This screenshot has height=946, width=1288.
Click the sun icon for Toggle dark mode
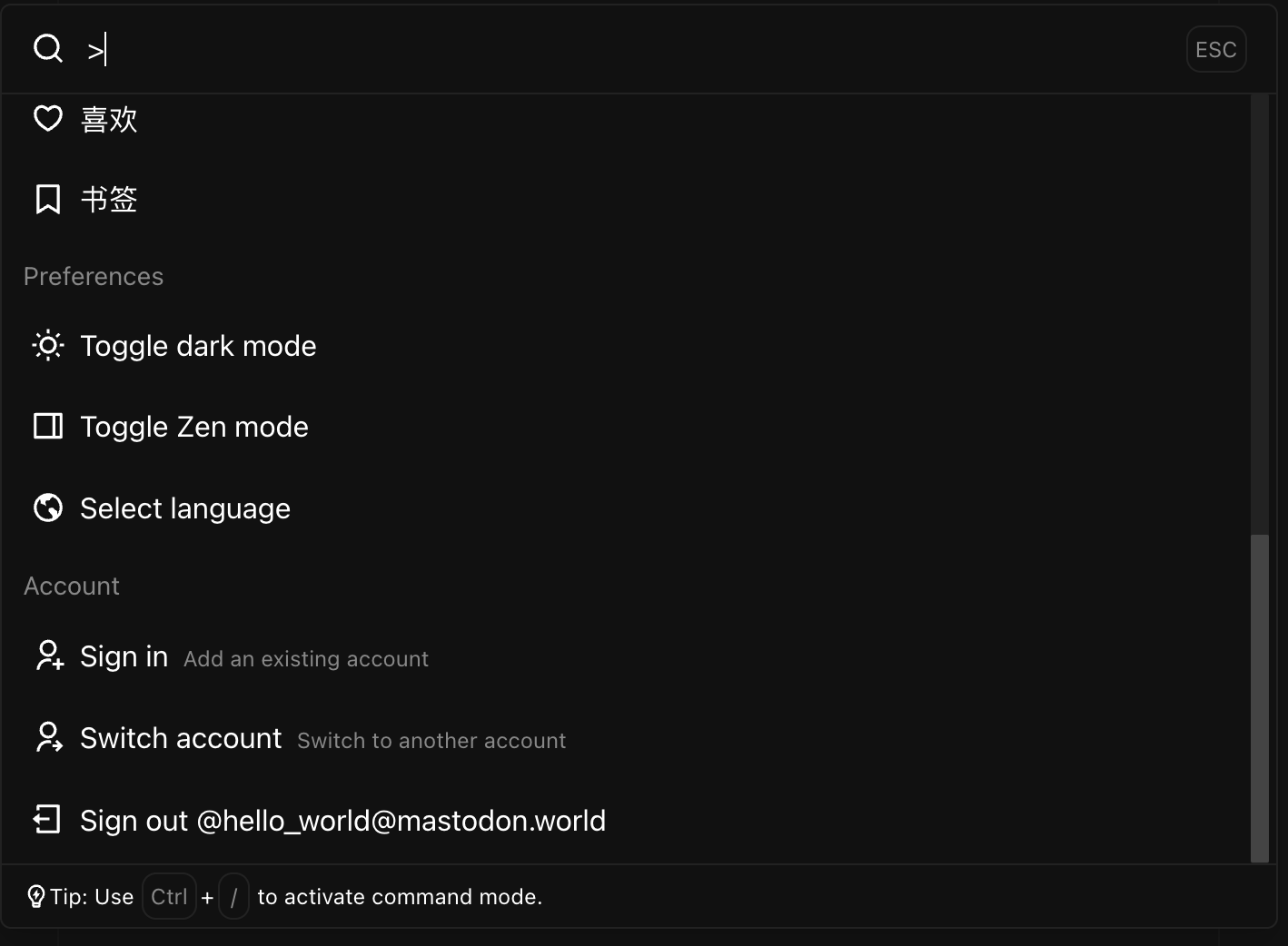[x=47, y=345]
